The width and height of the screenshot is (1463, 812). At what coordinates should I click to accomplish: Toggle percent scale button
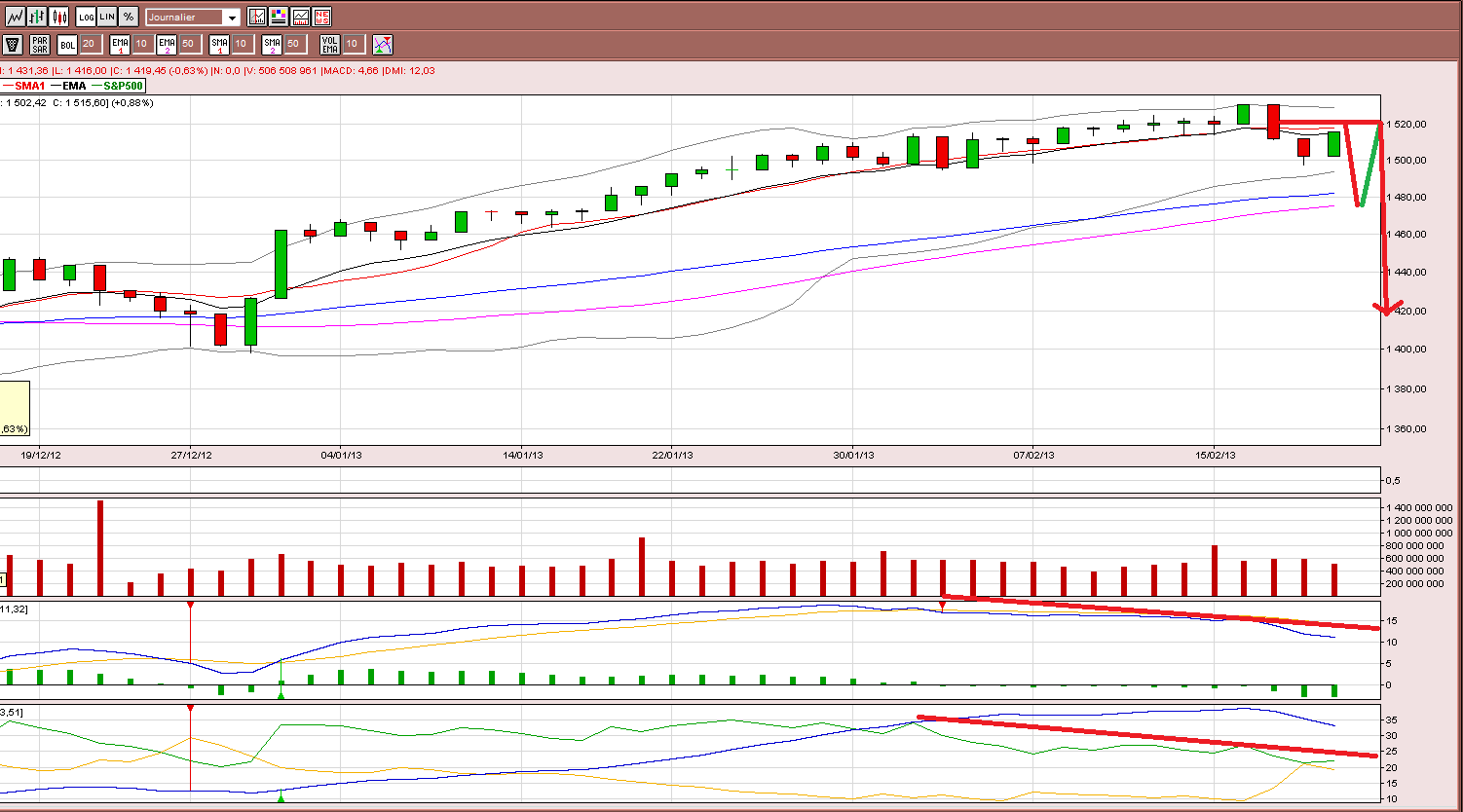click(129, 17)
